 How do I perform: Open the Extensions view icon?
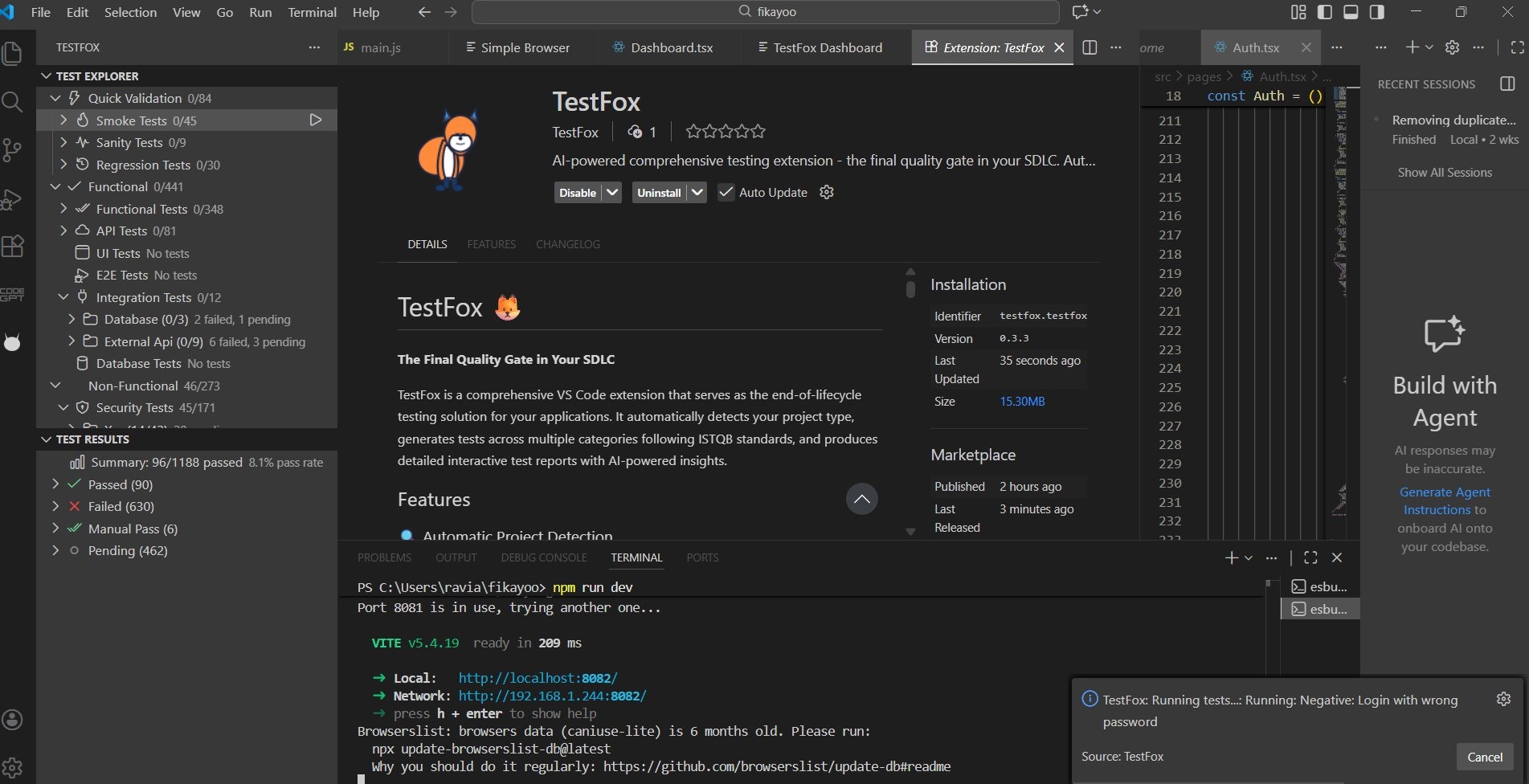click(x=13, y=247)
